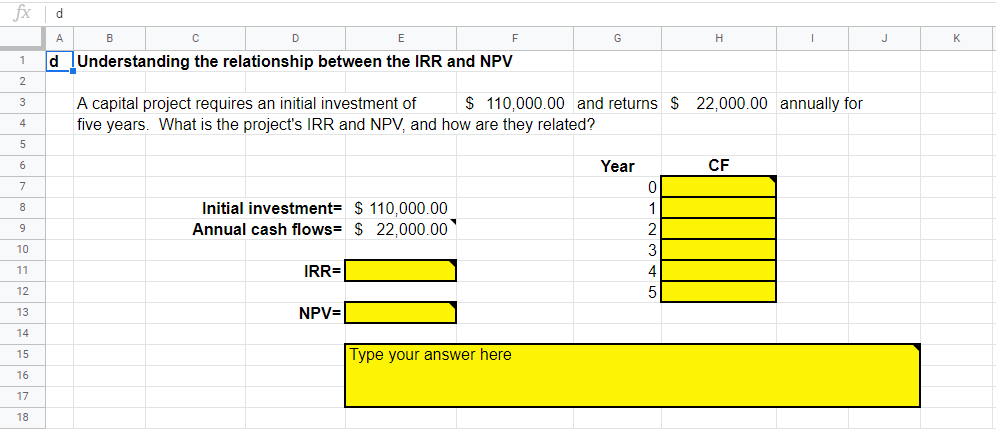Viewport: 996px width, 429px height.
Task: Select row 5 header
Action: click(23, 144)
